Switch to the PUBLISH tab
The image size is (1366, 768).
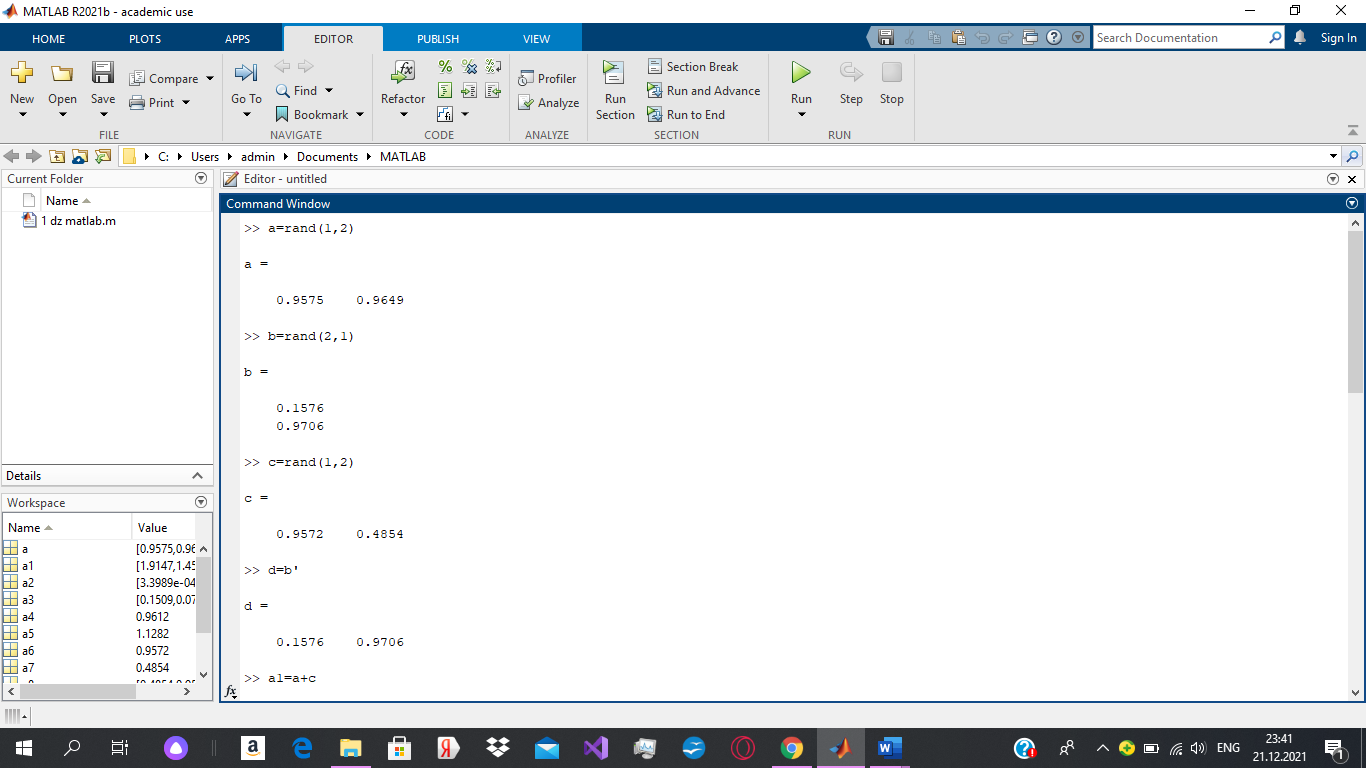(x=438, y=39)
